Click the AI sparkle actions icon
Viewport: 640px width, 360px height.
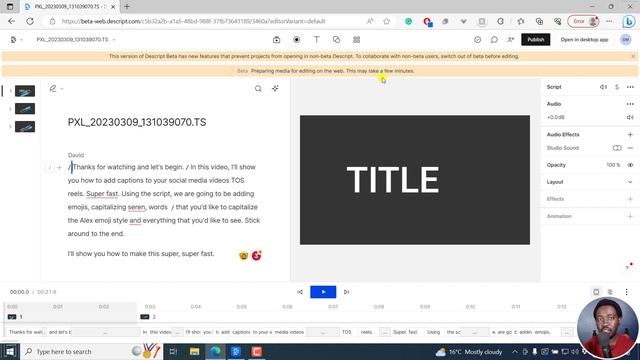click(275, 88)
